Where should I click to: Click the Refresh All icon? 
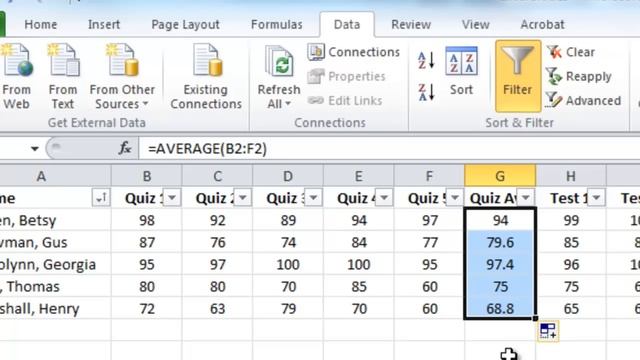pos(279,61)
